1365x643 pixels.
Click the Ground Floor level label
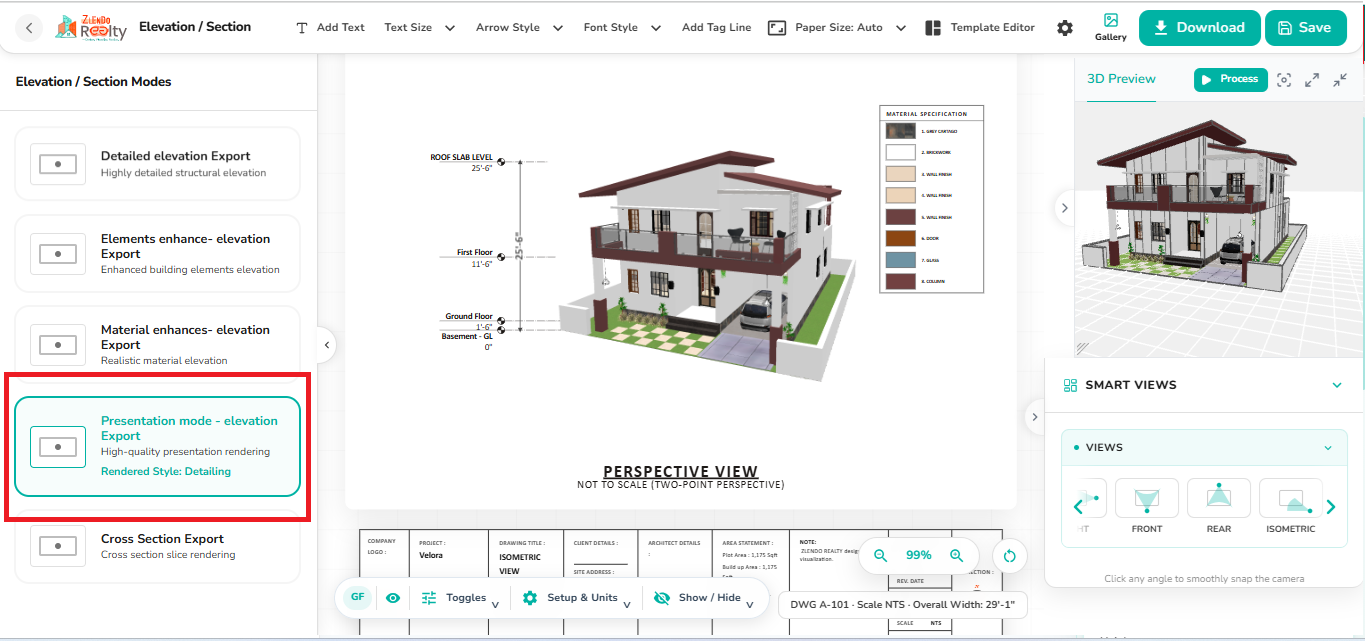(469, 316)
